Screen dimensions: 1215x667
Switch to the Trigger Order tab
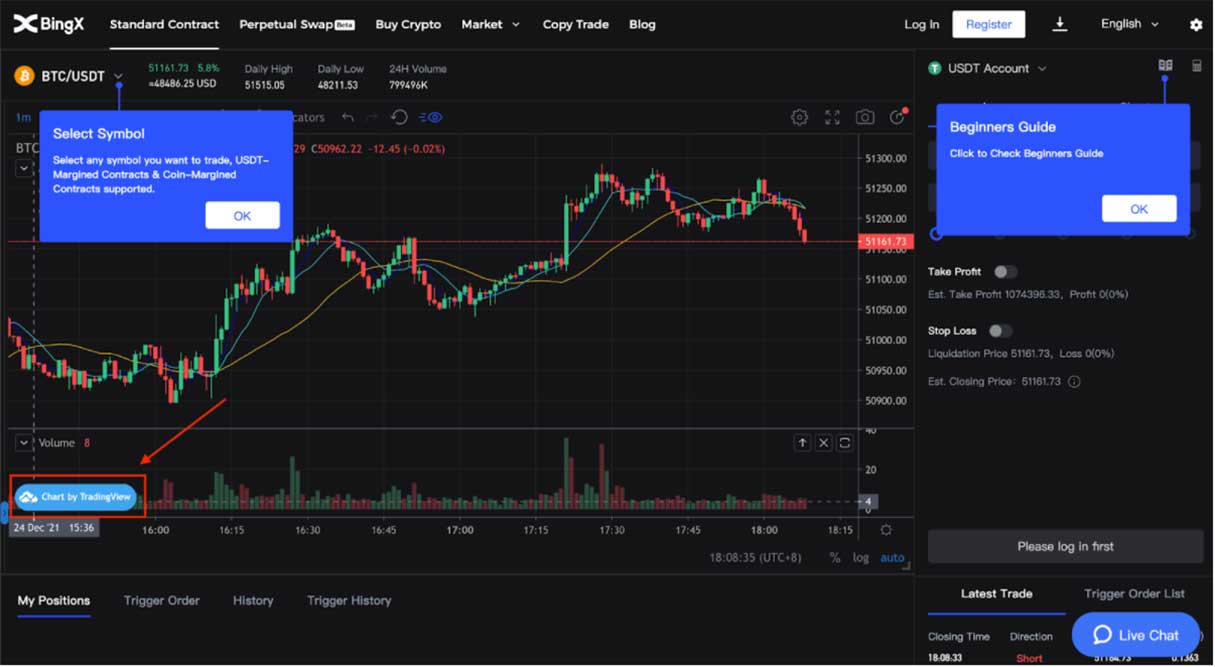pos(162,601)
